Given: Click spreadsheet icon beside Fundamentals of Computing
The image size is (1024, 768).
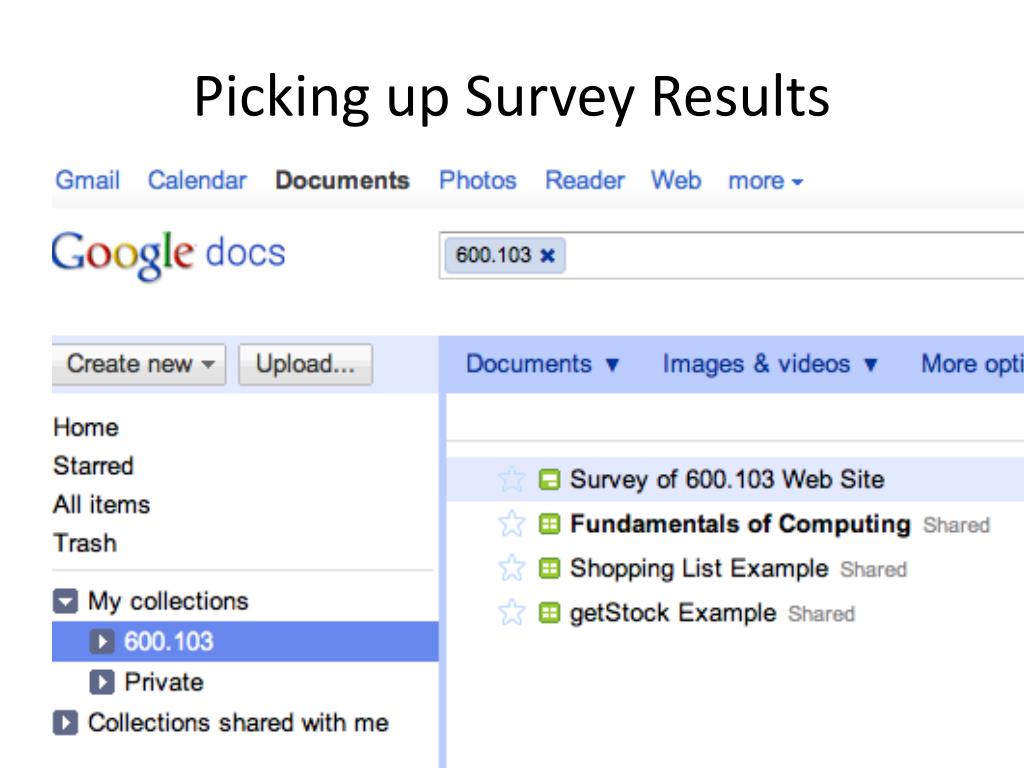Looking at the screenshot, I should click(549, 524).
